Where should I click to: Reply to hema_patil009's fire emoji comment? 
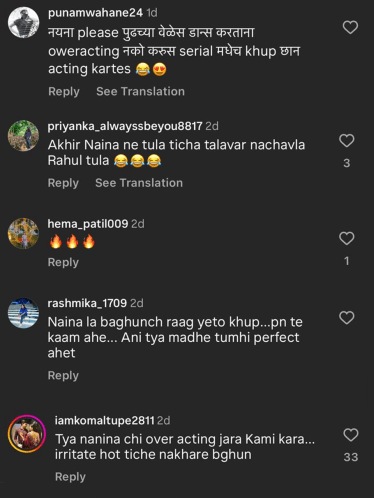(63, 262)
